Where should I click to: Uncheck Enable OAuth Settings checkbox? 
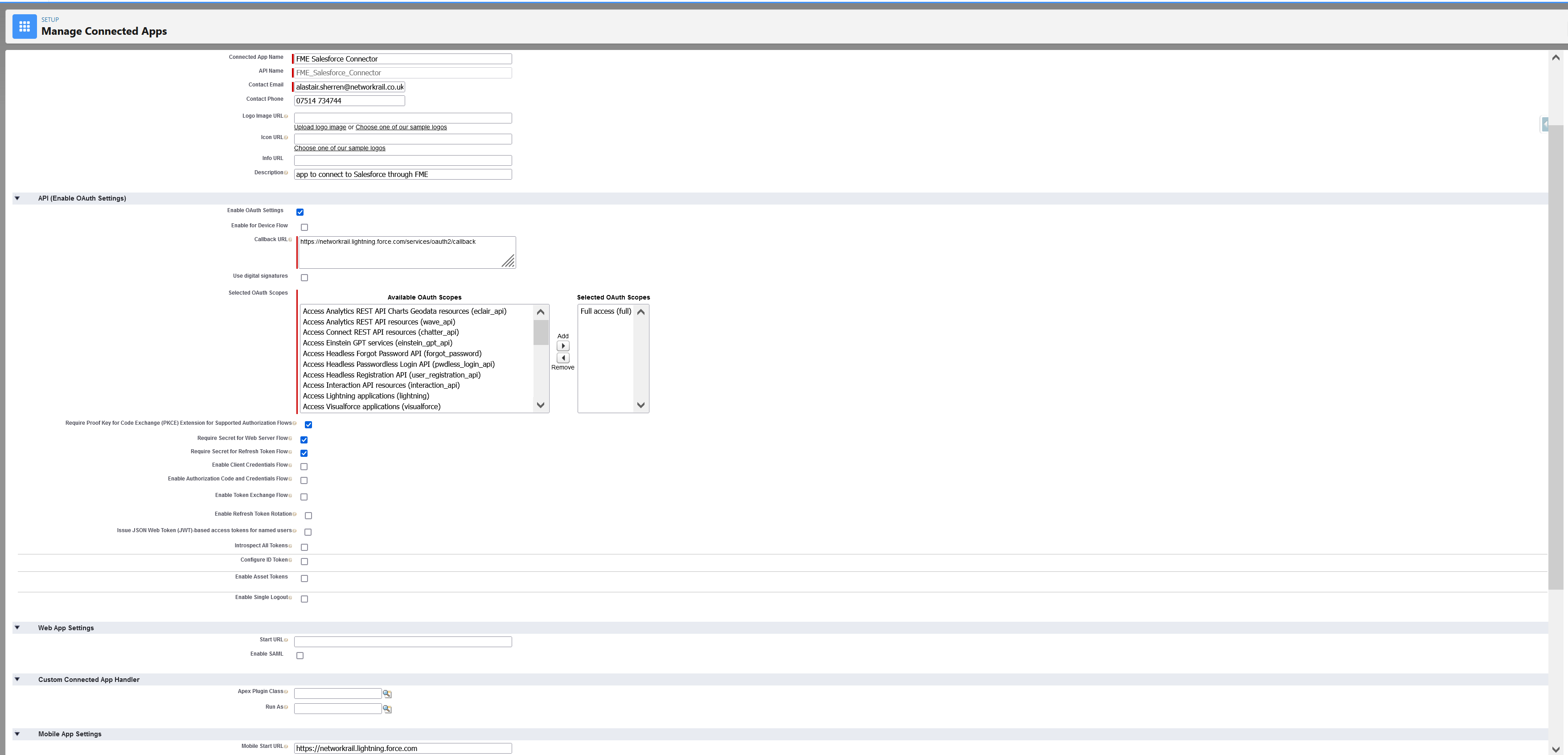point(300,212)
